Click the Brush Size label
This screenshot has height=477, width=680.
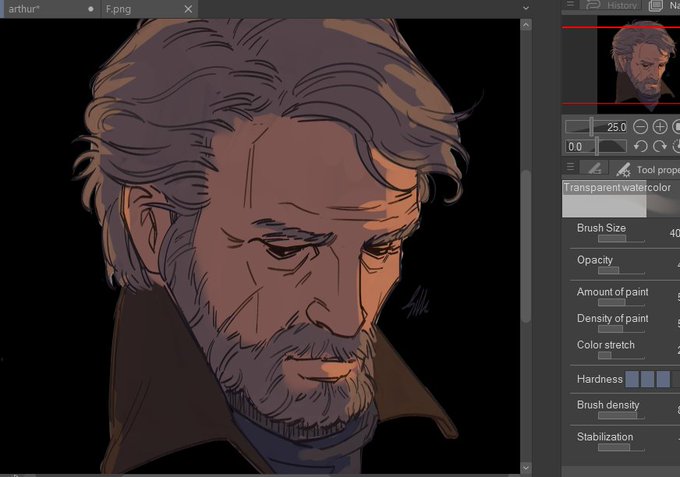pos(601,228)
